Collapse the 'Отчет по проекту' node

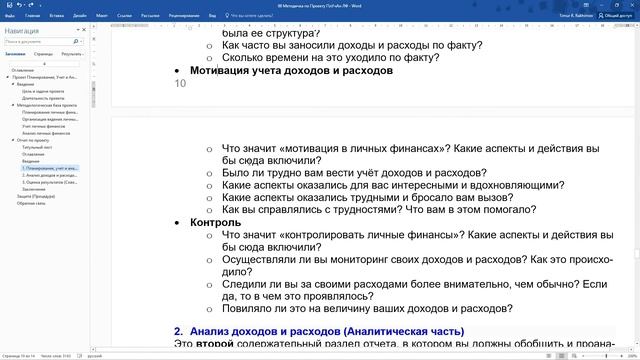13,140
